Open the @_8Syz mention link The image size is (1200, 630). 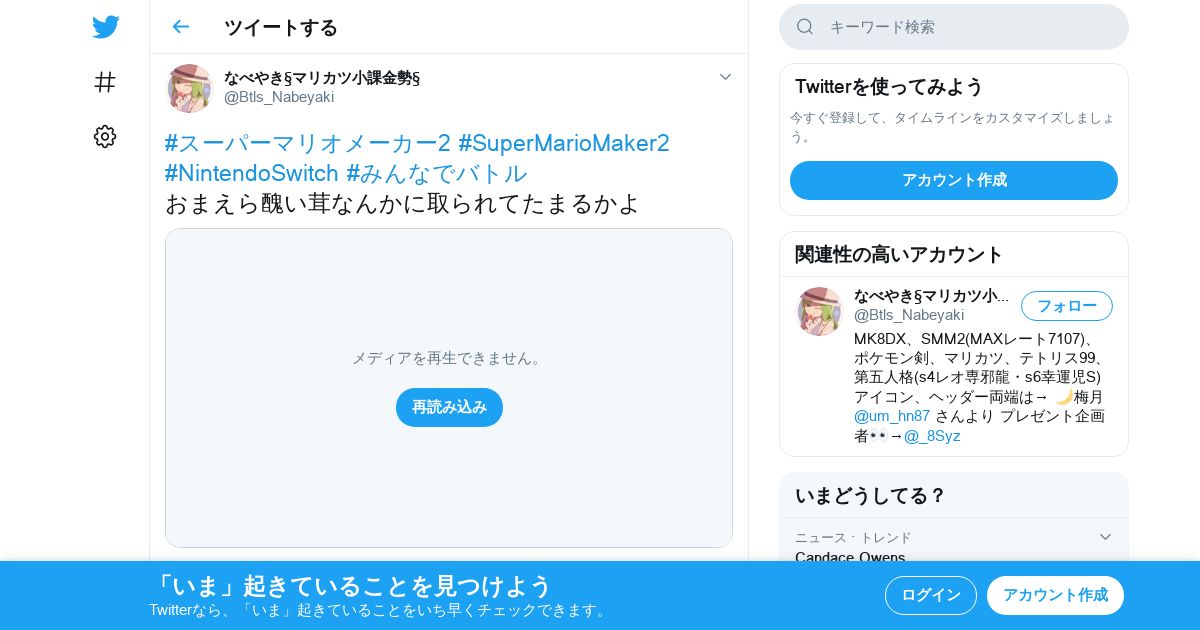coord(932,436)
